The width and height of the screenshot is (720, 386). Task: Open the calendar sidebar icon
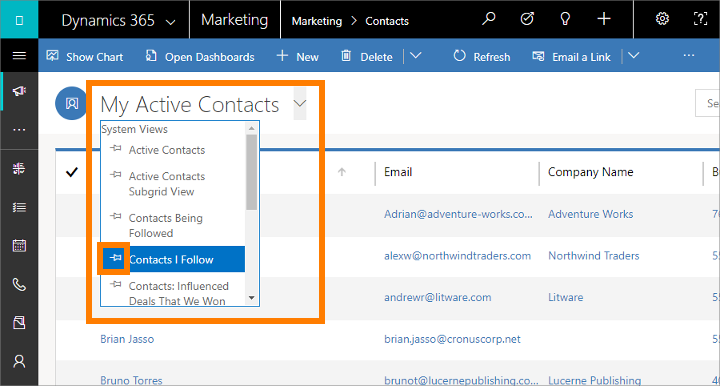(x=19, y=246)
